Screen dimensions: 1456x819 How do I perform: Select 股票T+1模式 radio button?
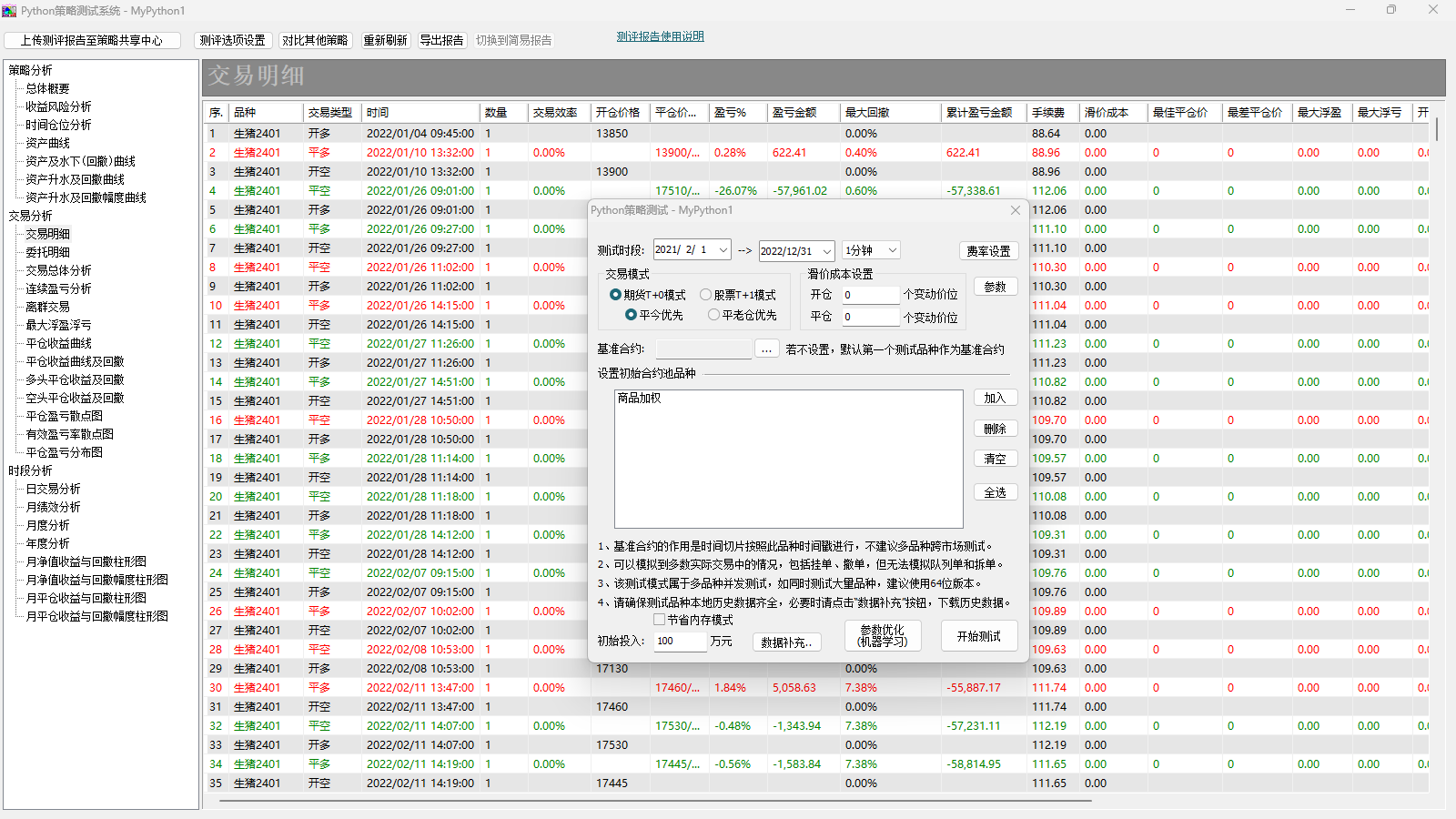[705, 295]
